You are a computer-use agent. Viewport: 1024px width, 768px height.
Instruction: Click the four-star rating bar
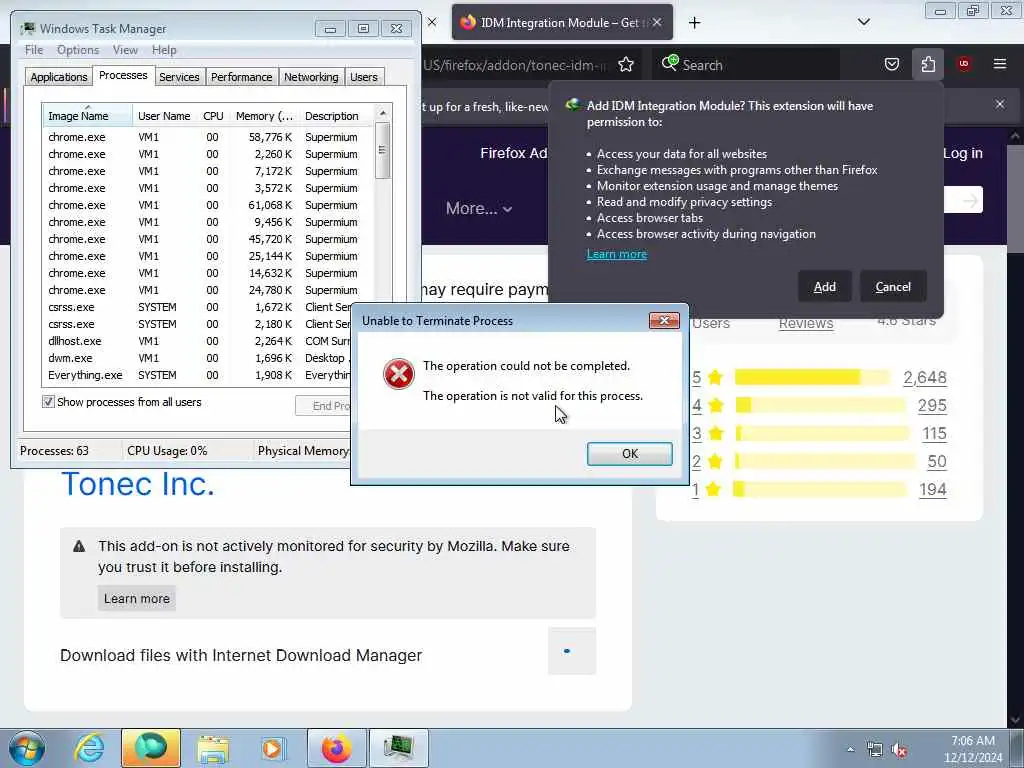pyautogui.click(x=821, y=405)
